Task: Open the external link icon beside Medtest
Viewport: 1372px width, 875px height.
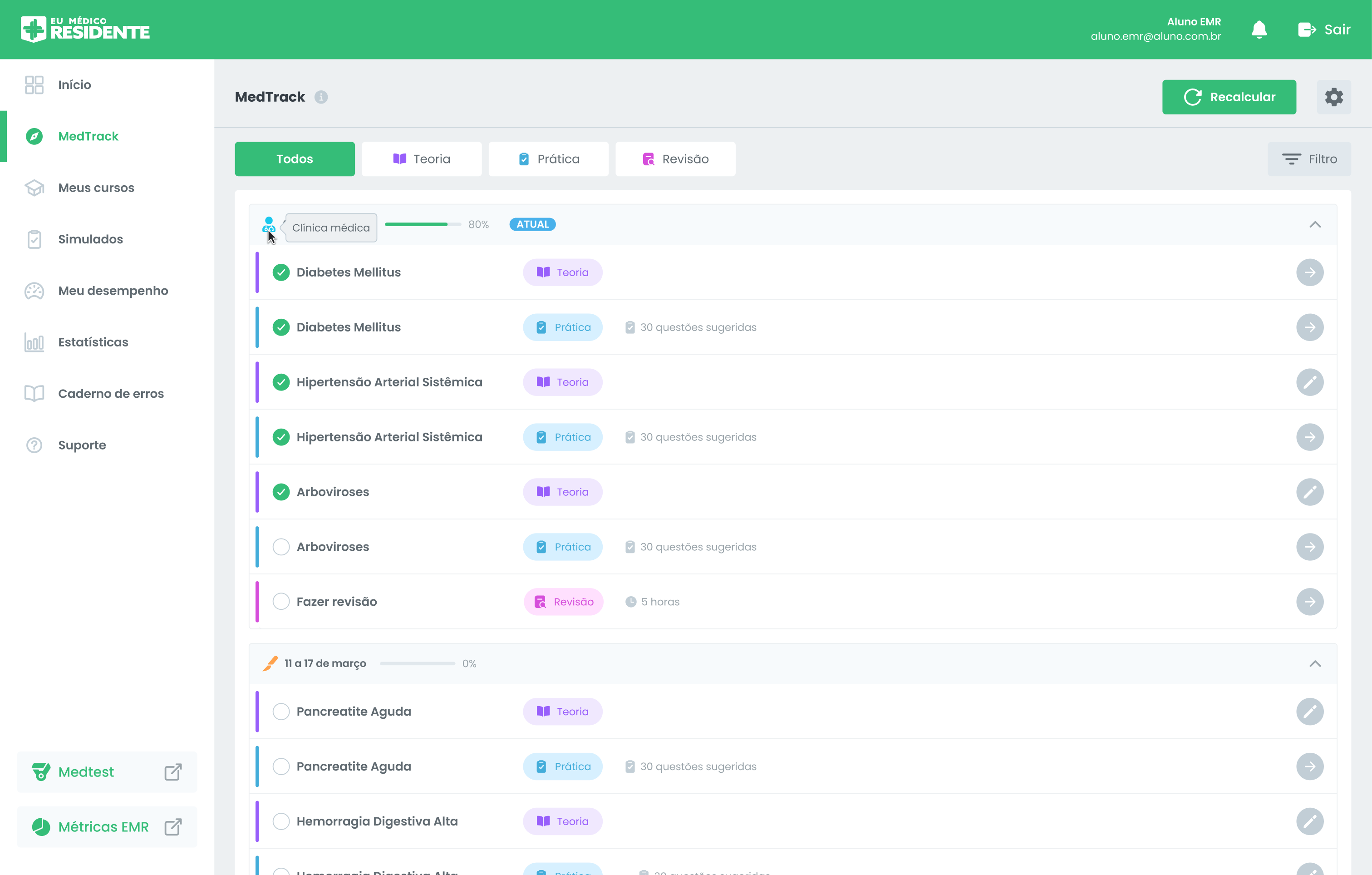Action: tap(172, 772)
